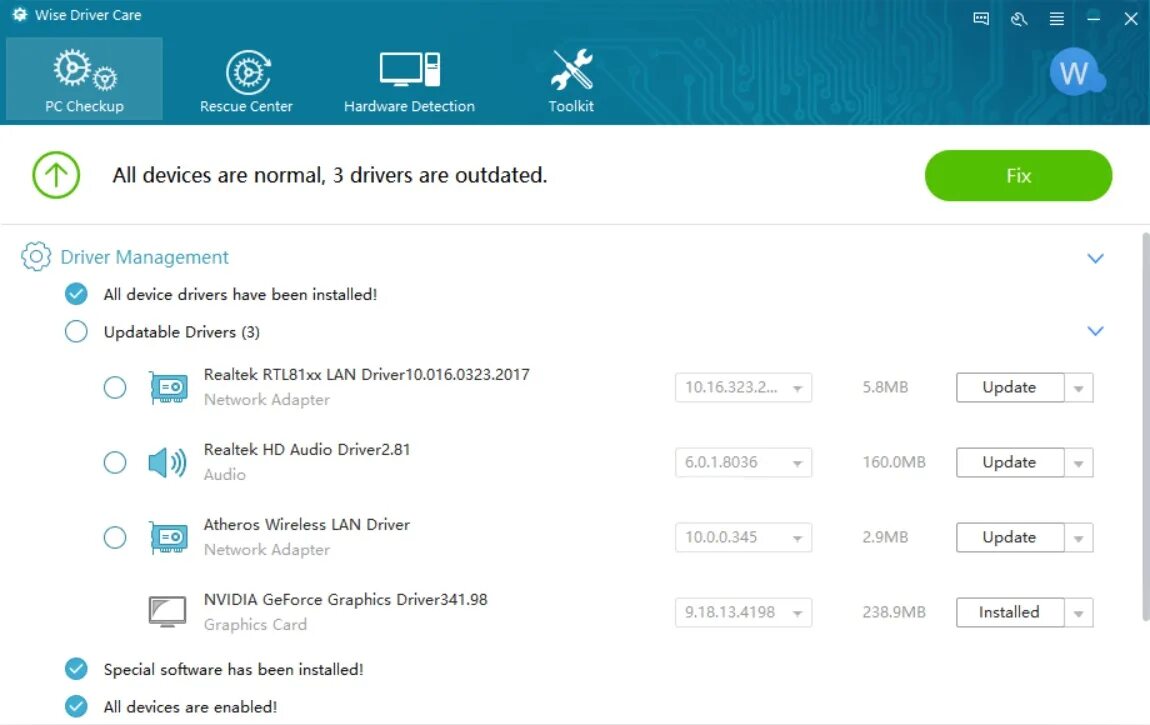Click the vertical scrollbar on the right
This screenshot has height=725, width=1150.
click(x=1146, y=427)
